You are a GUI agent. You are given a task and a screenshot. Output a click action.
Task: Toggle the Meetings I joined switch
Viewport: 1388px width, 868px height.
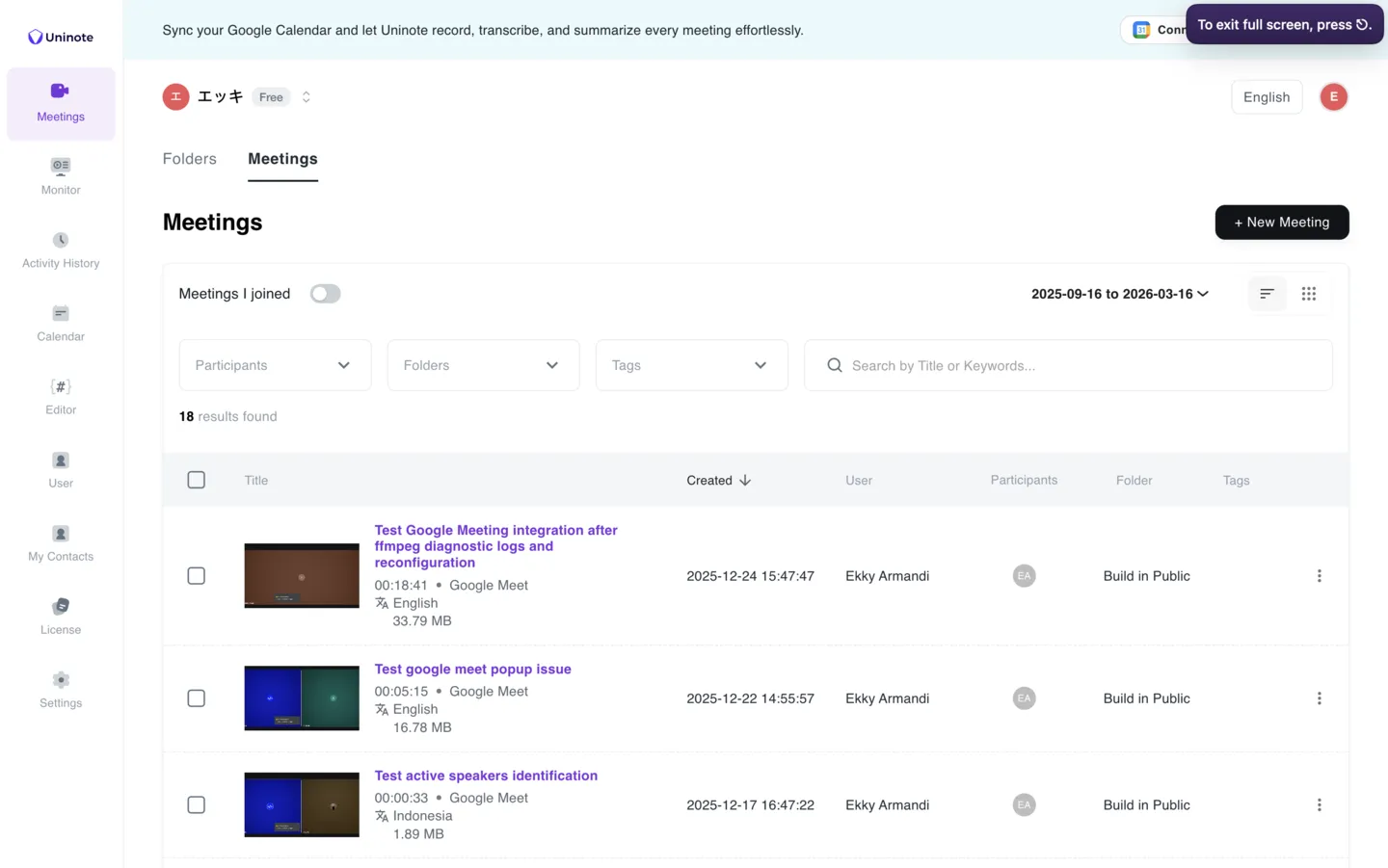click(x=325, y=294)
